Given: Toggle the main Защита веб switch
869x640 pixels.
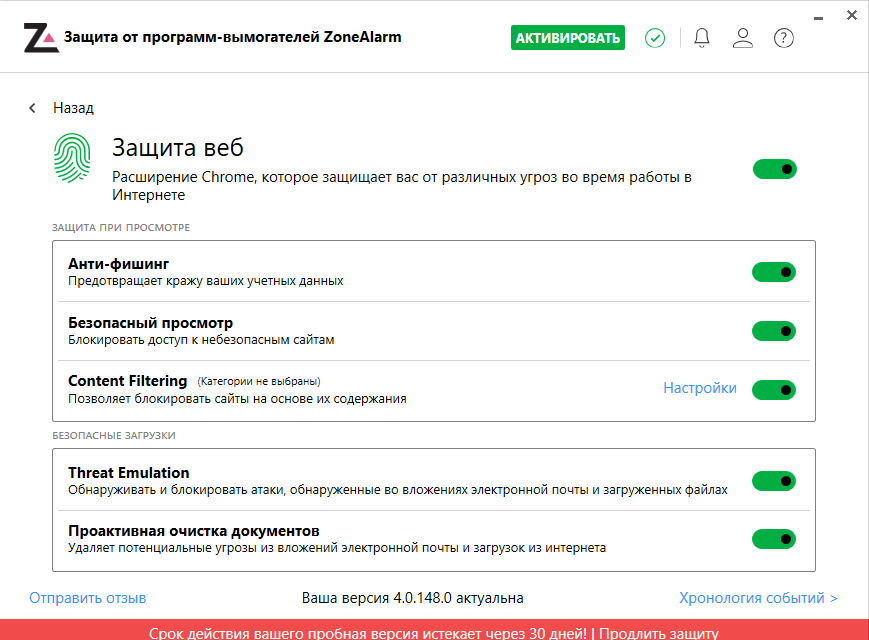Looking at the screenshot, I should tap(775, 169).
